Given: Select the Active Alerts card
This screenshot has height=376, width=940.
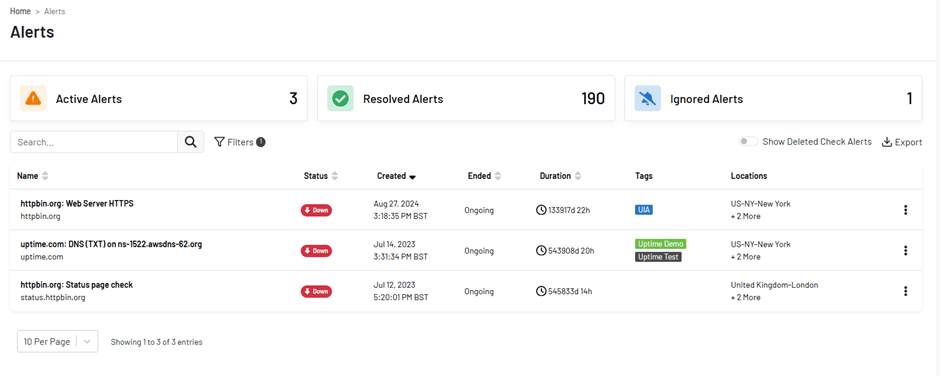Looking at the screenshot, I should pyautogui.click(x=159, y=98).
